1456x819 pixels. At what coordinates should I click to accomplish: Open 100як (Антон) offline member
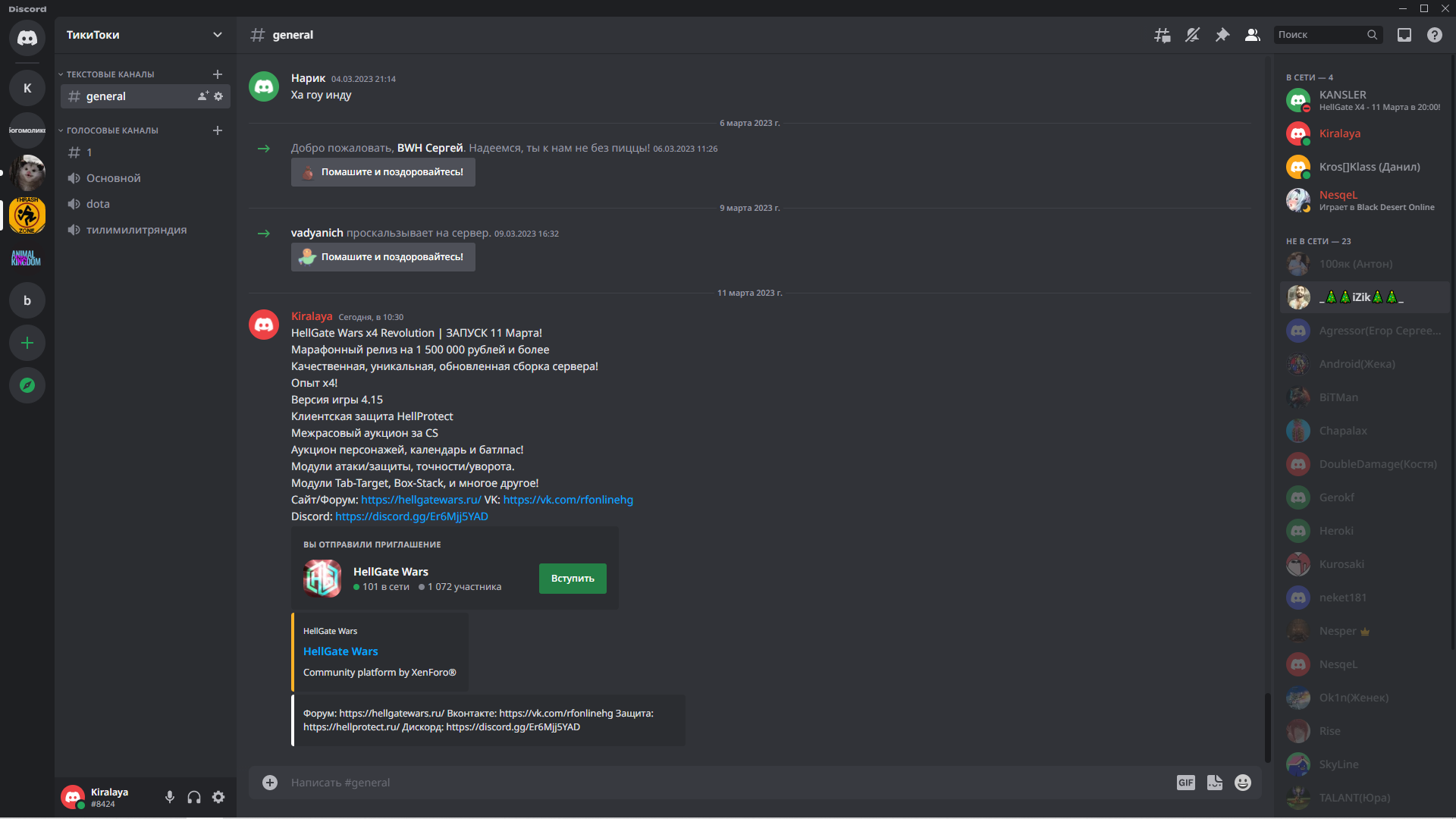(x=1365, y=264)
